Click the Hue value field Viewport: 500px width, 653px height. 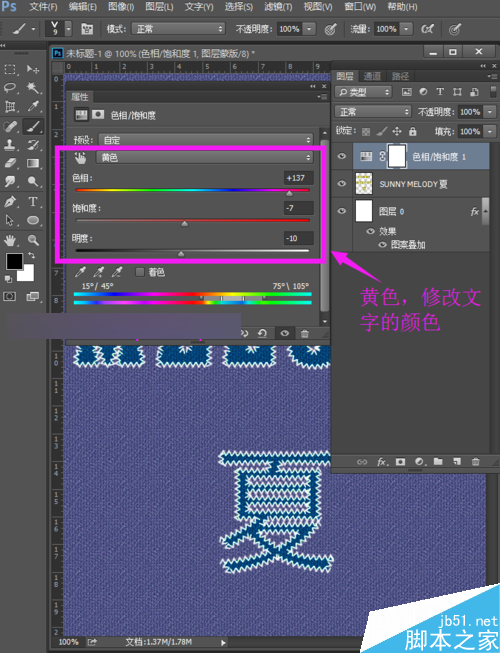[299, 178]
